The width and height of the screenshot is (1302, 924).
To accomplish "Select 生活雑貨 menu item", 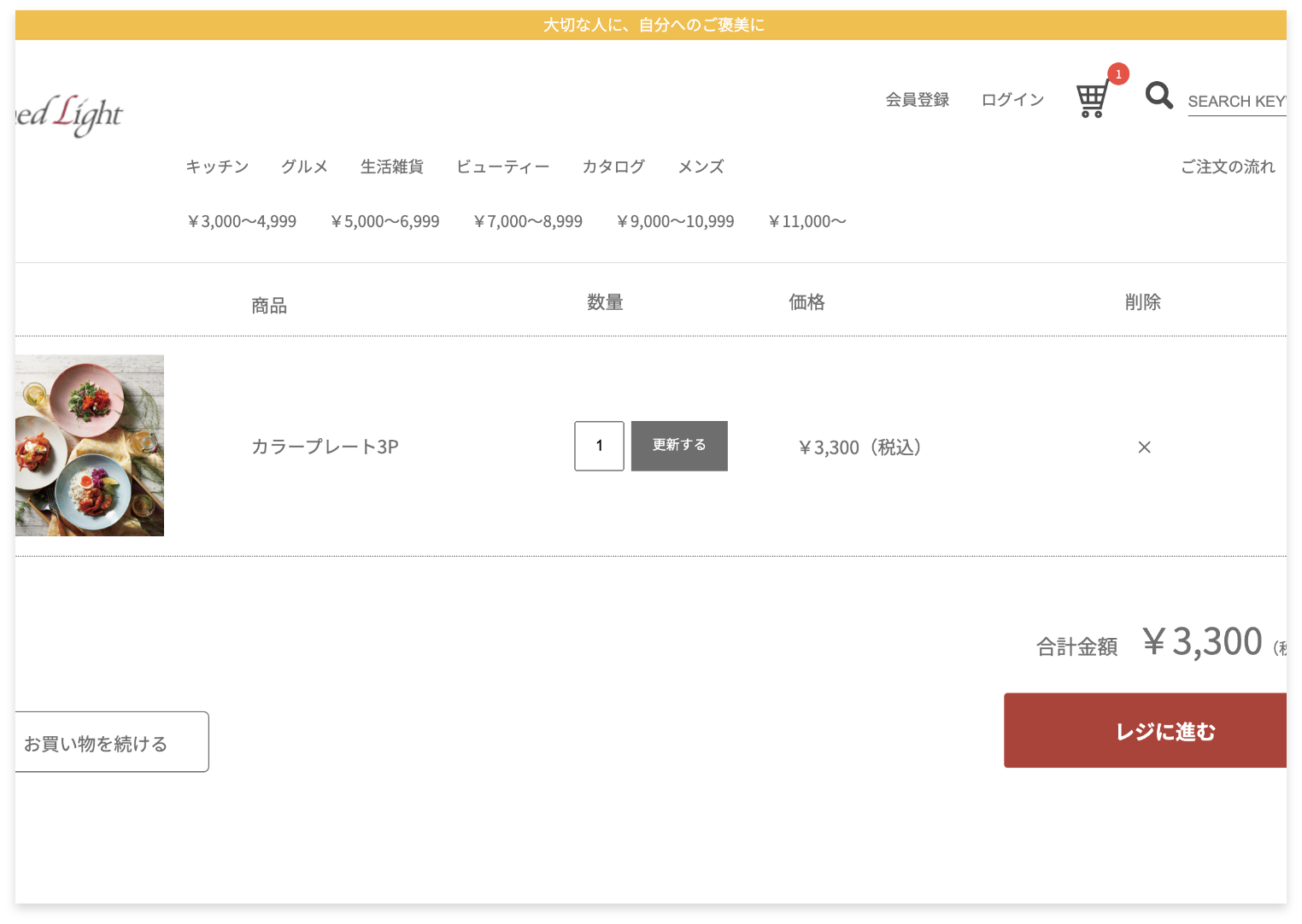I will 391,167.
